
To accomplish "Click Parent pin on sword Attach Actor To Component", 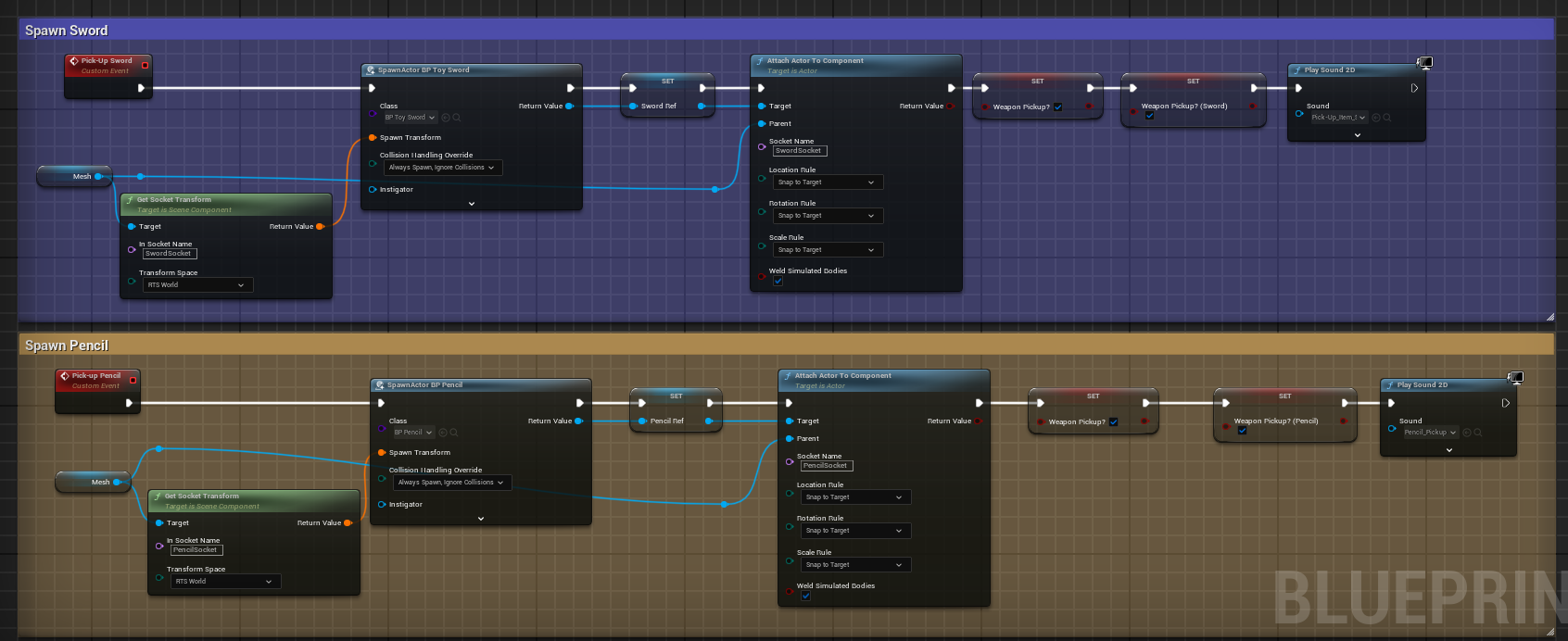I will click(x=762, y=123).
